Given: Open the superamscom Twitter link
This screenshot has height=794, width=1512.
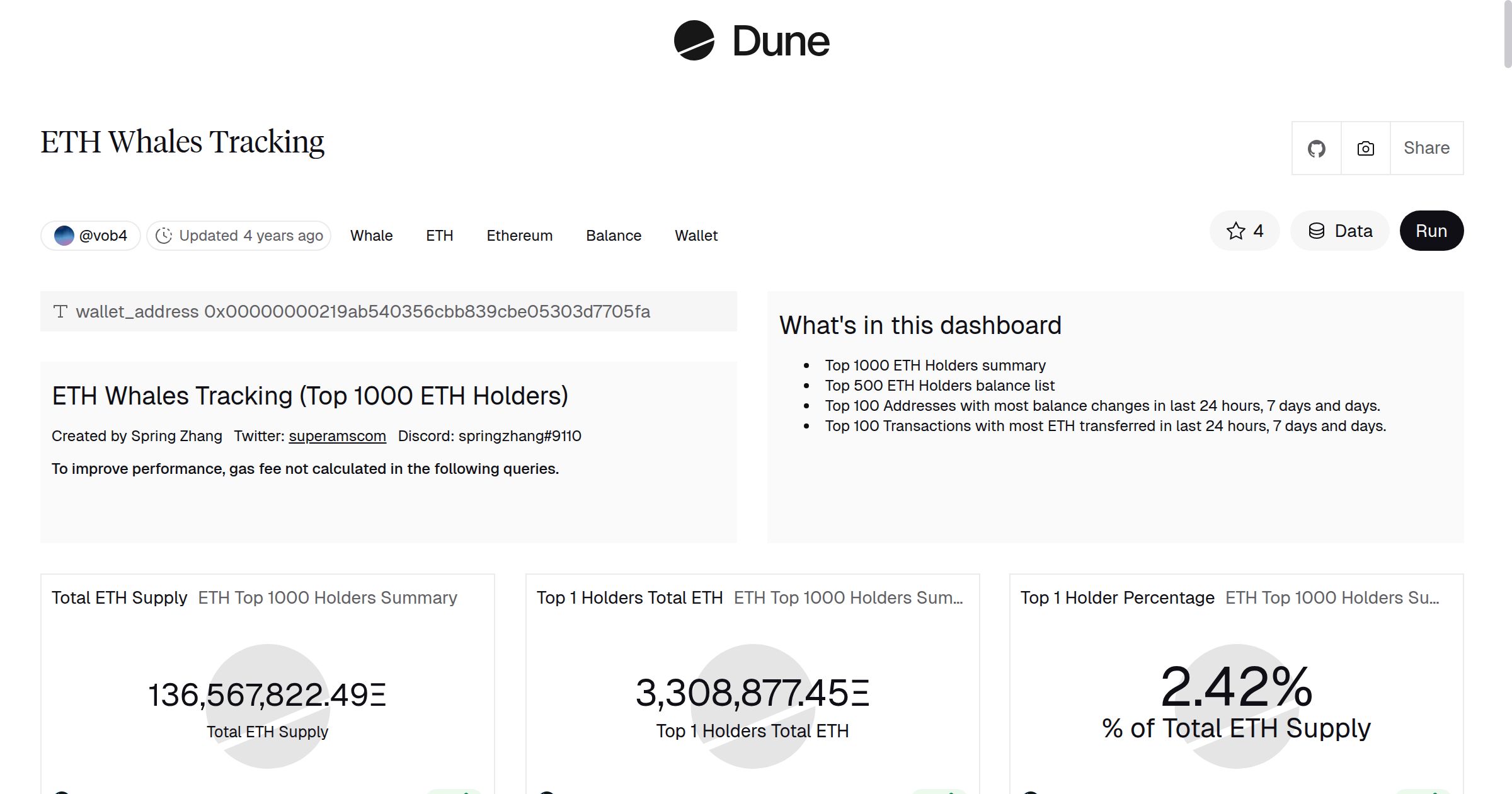Looking at the screenshot, I should 337,435.
